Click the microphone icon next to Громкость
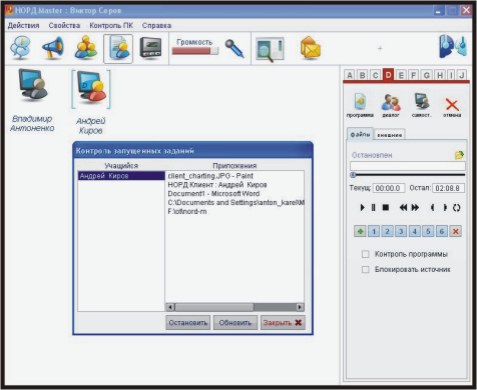Viewport: 477px width, 390px height. tap(235, 49)
